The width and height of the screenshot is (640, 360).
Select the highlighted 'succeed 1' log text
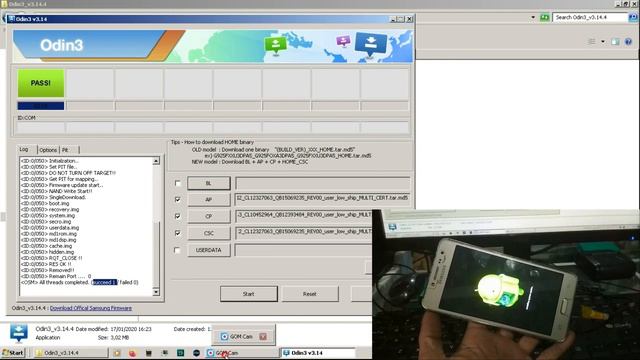[104, 282]
